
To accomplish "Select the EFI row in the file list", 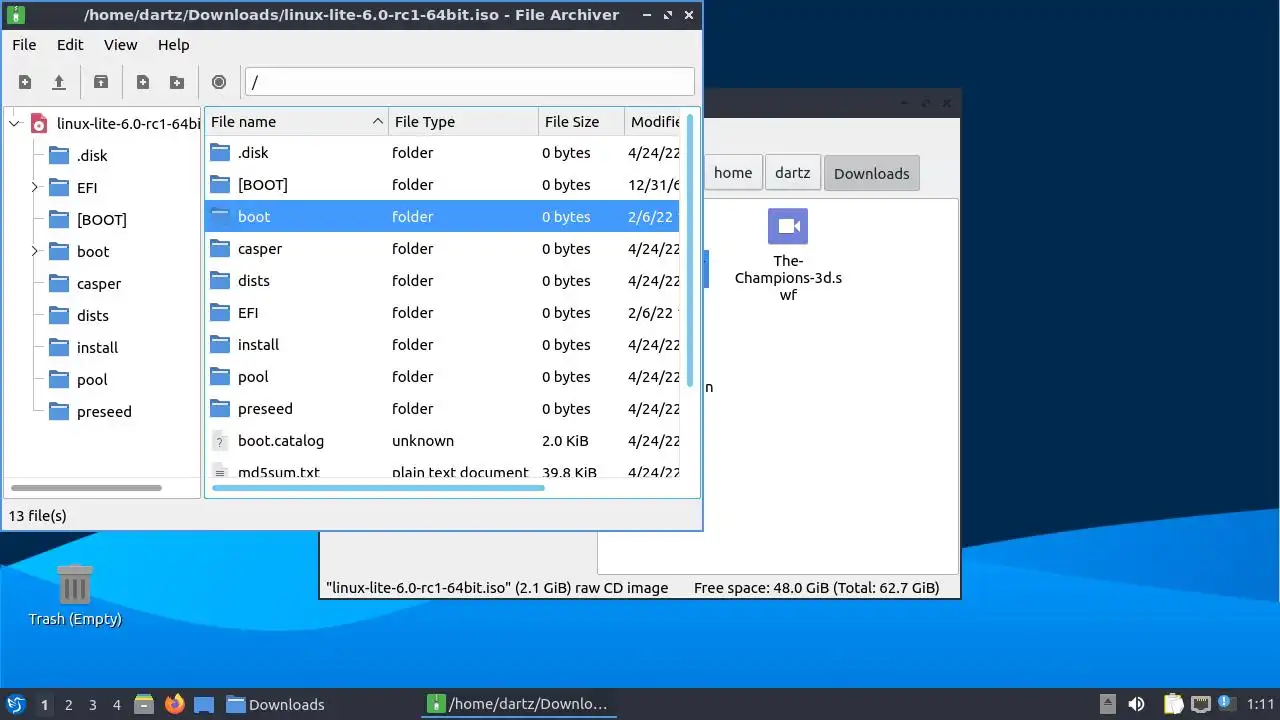I will coord(442,313).
